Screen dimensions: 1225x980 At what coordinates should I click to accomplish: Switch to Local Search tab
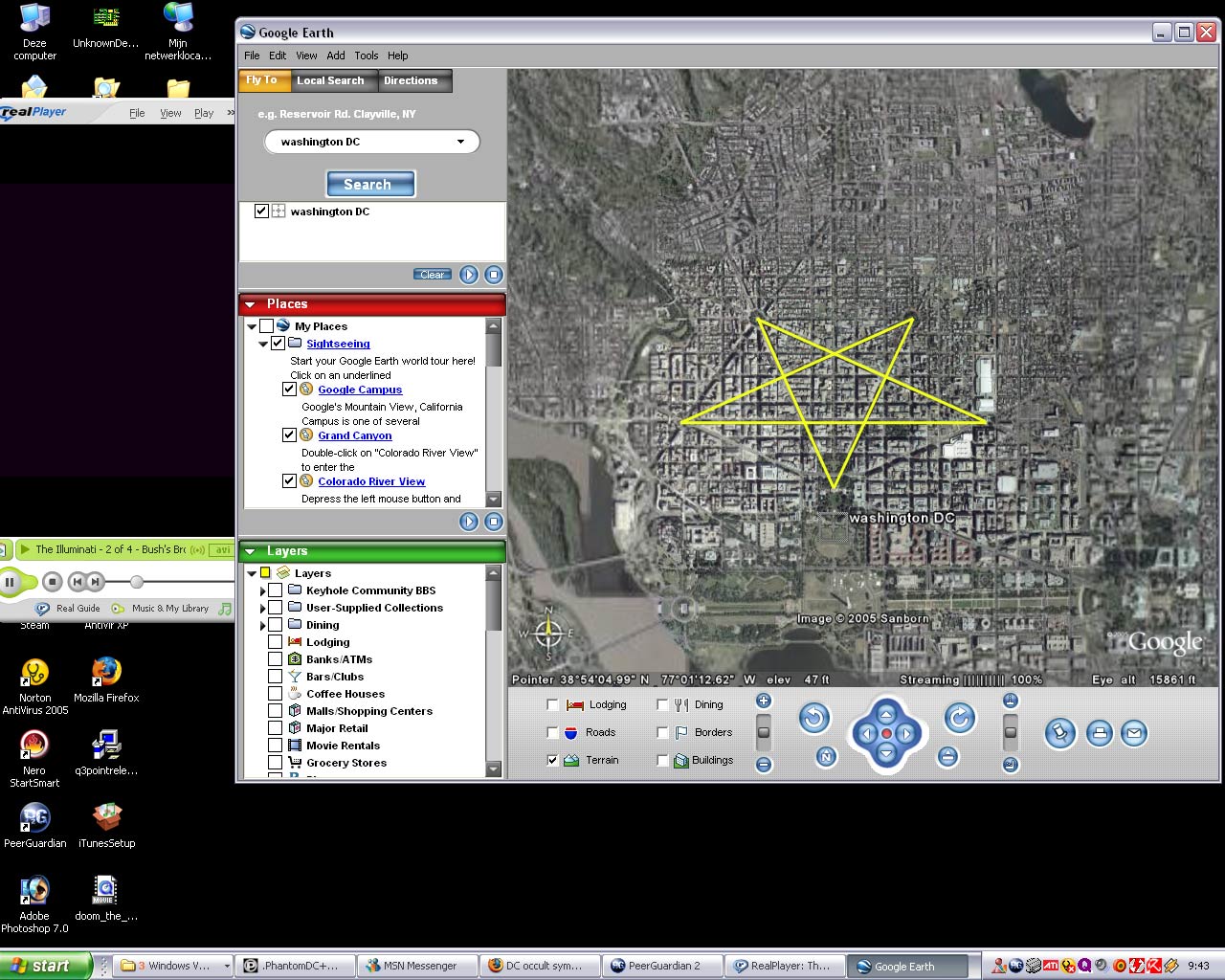pyautogui.click(x=330, y=80)
